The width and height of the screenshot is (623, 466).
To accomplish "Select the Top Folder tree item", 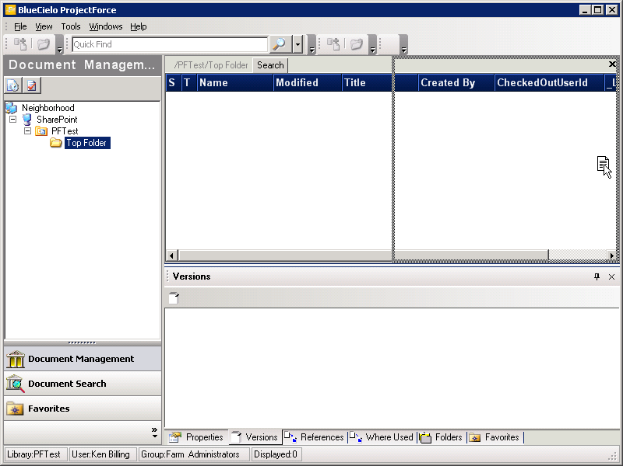I will [87, 143].
